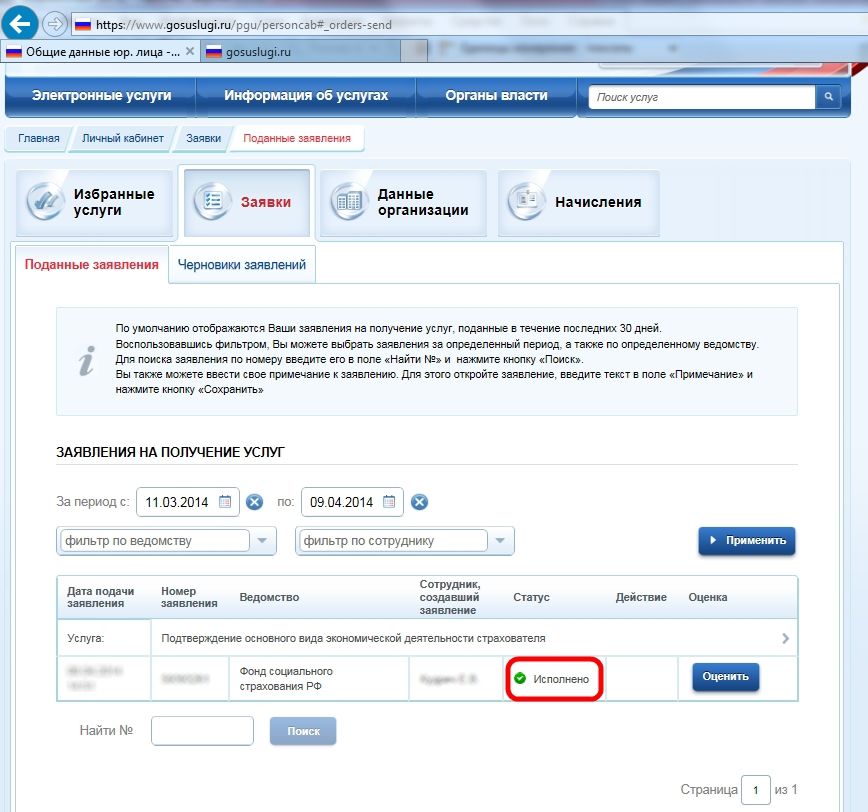This screenshot has width=868, height=812.
Task: Expand the фильтр по сотруднику dropdown
Action: click(501, 541)
